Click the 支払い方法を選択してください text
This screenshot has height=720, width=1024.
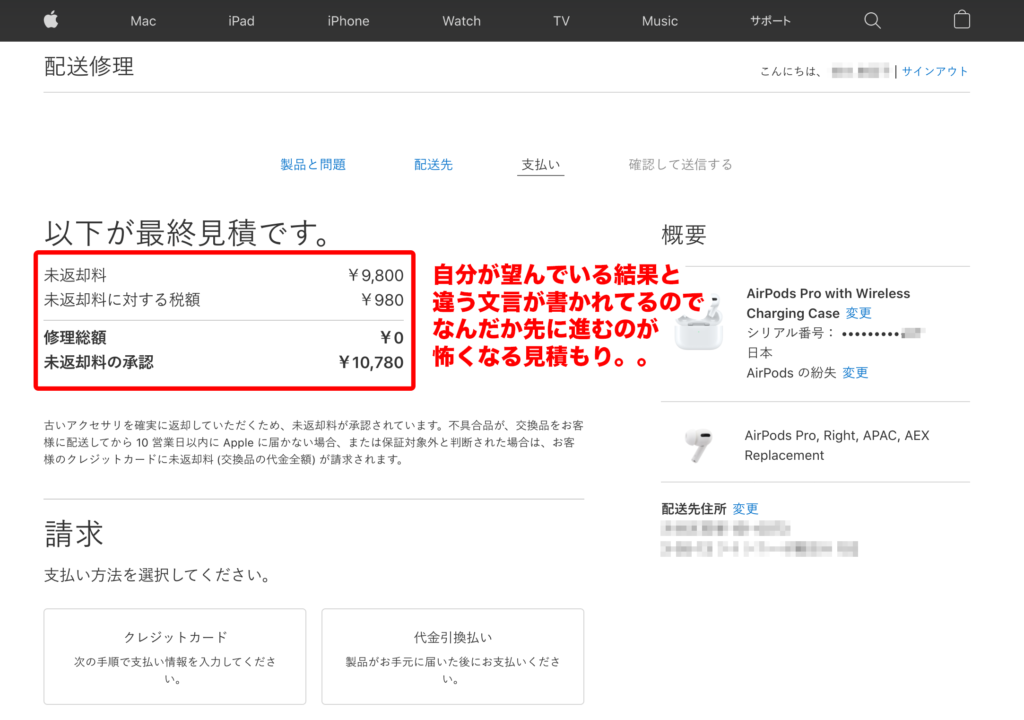[x=157, y=575]
